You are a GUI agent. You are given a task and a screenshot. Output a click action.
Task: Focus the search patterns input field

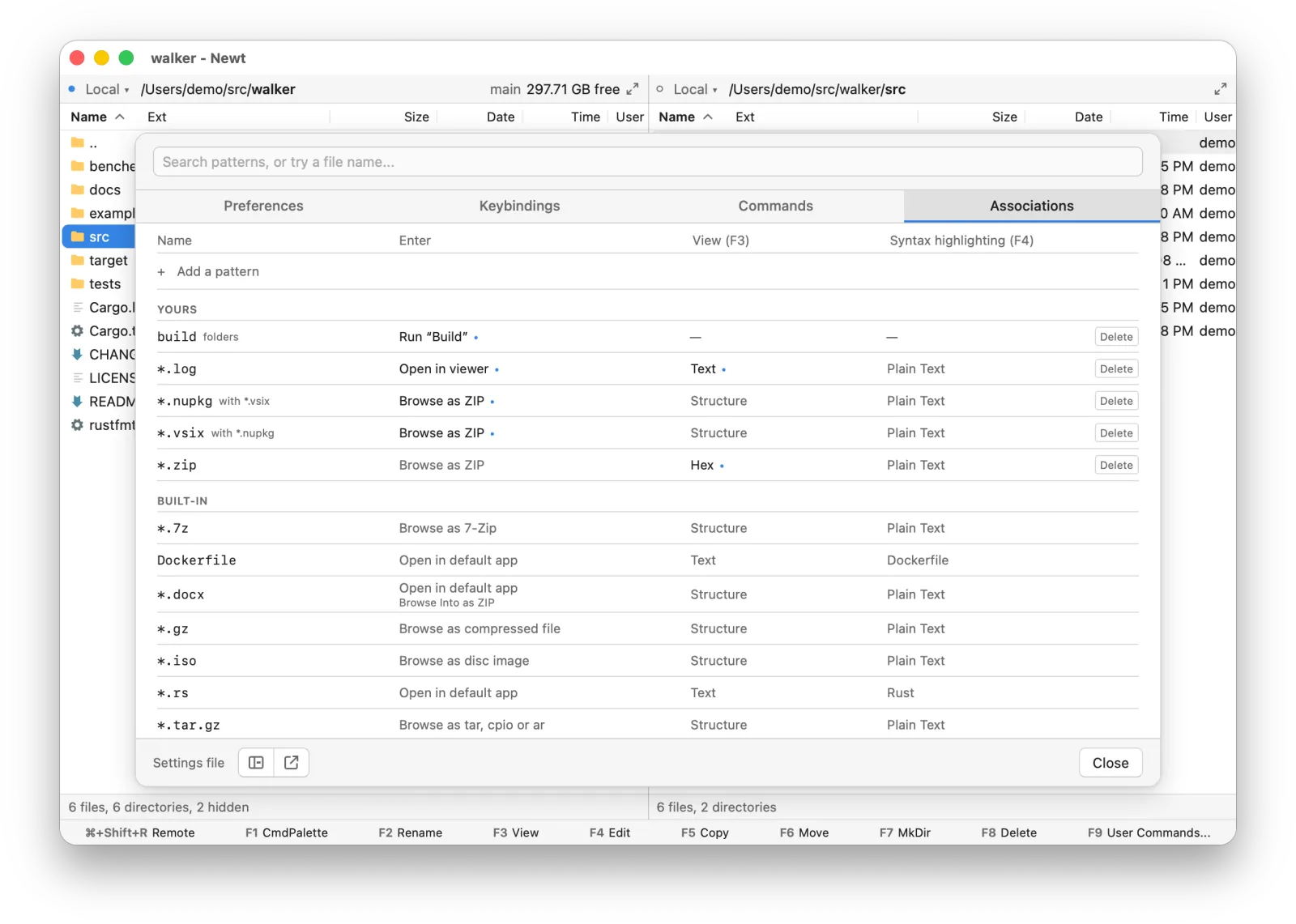click(647, 162)
